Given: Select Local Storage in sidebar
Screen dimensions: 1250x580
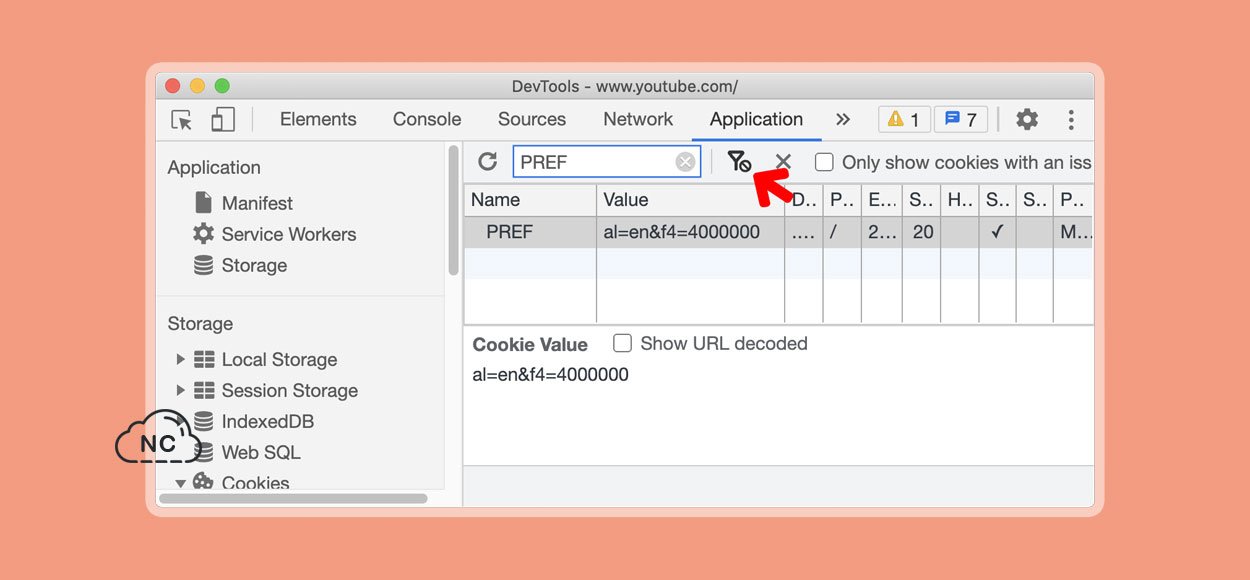Looking at the screenshot, I should coord(279,359).
